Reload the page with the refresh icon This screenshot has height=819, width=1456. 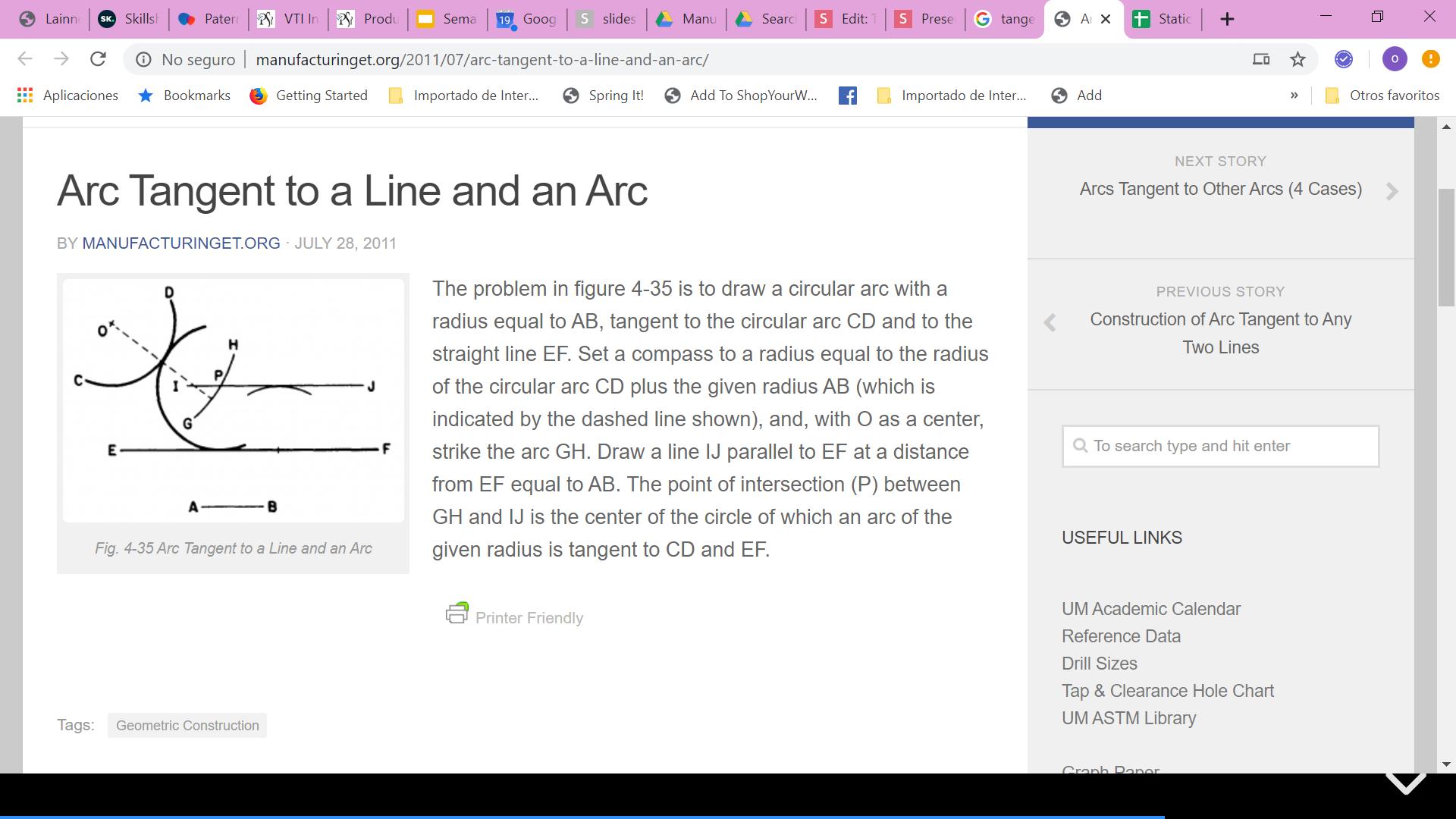click(98, 59)
